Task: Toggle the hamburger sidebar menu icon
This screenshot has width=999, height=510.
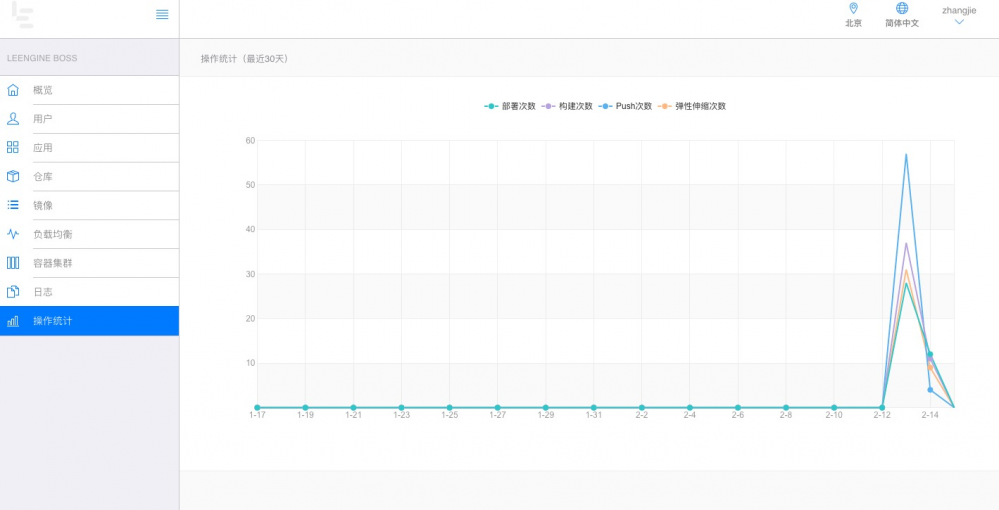Action: click(x=162, y=14)
